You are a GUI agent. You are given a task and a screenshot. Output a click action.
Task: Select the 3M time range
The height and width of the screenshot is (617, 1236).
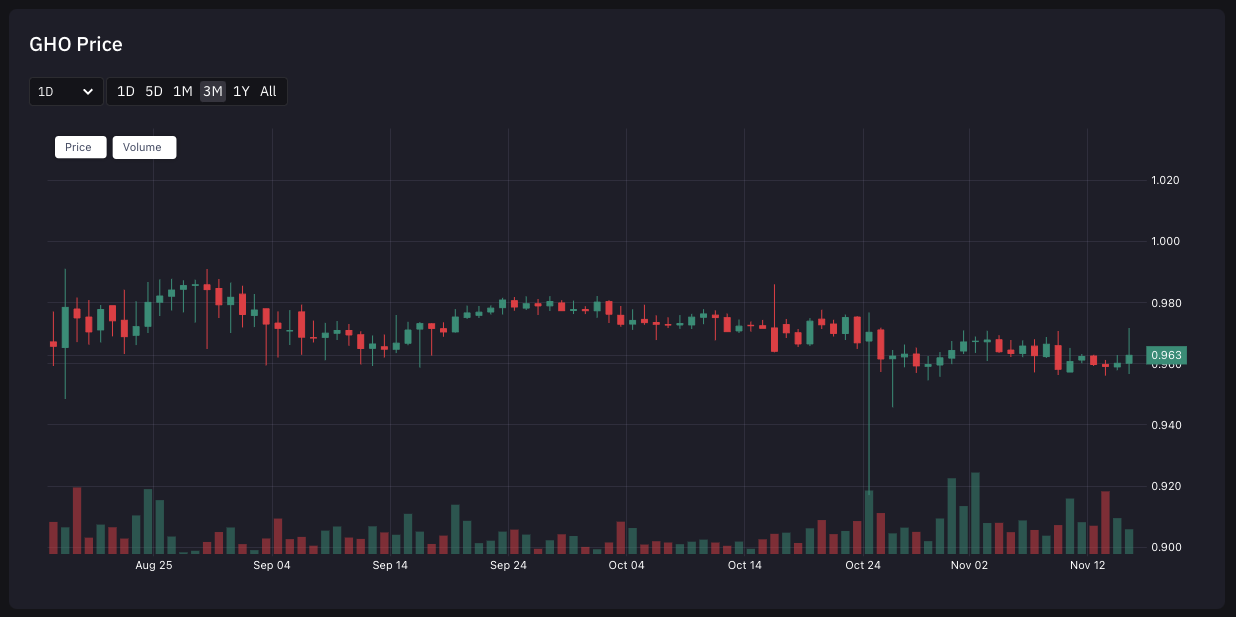click(x=212, y=92)
